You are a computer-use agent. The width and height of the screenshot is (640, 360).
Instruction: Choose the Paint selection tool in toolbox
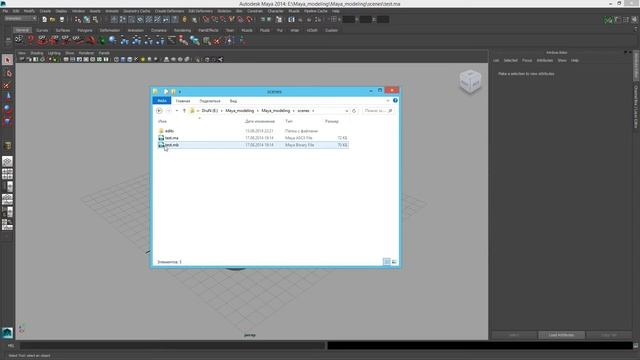tap(7, 85)
